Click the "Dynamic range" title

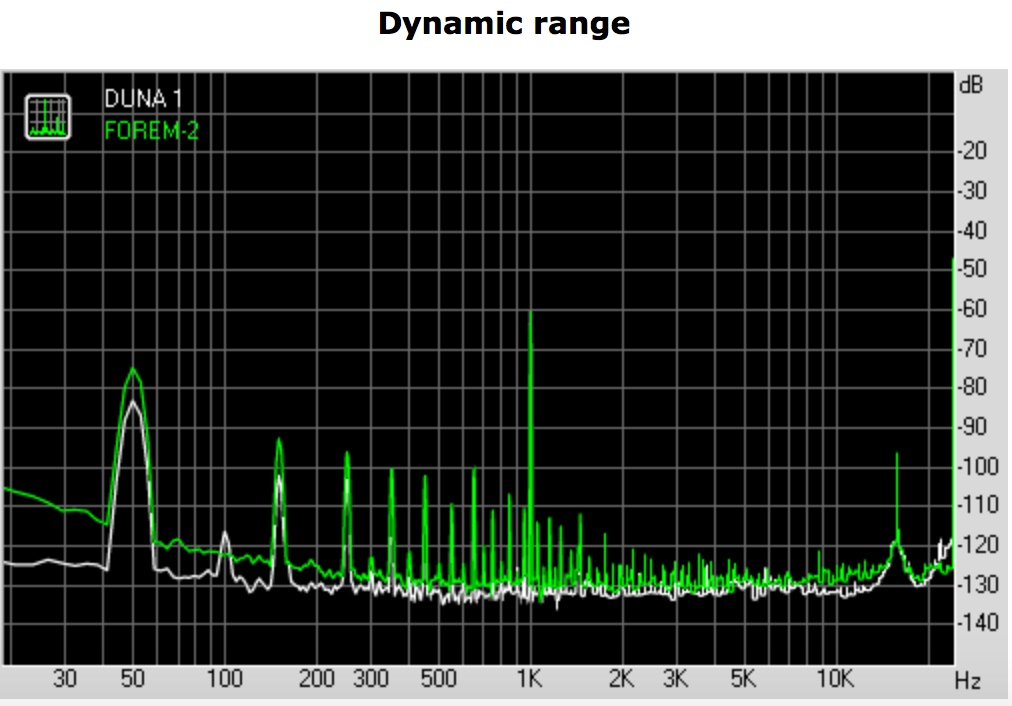[x=504, y=24]
